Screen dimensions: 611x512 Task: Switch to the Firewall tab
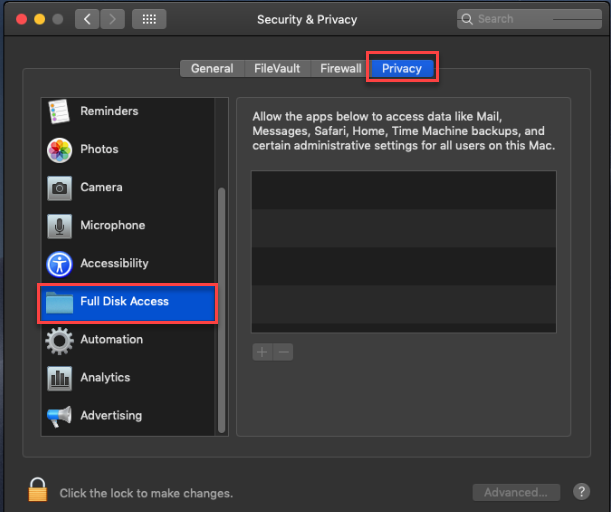(x=340, y=69)
